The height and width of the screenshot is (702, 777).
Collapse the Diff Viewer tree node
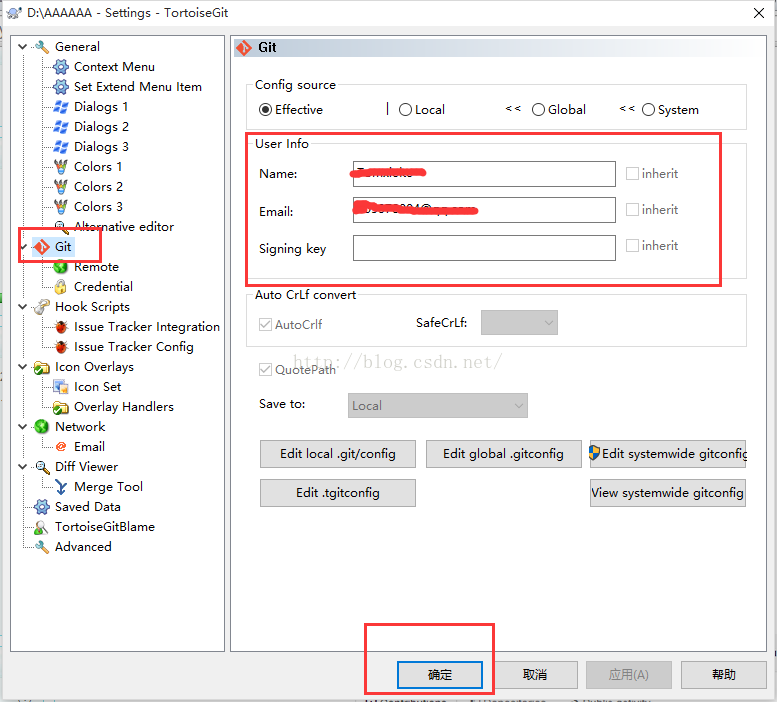tap(22, 467)
